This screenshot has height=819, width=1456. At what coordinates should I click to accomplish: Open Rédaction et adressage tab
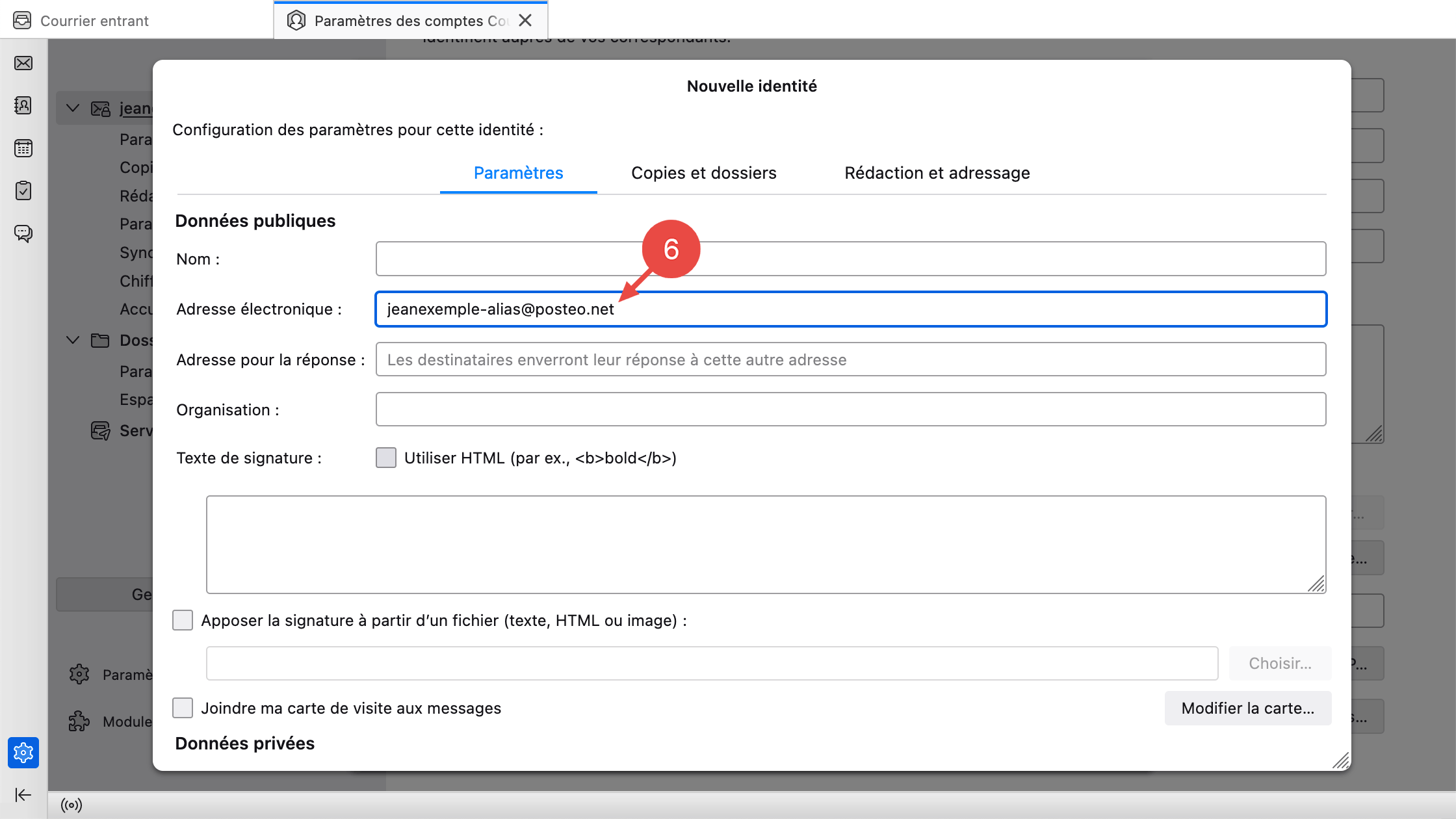tap(937, 173)
